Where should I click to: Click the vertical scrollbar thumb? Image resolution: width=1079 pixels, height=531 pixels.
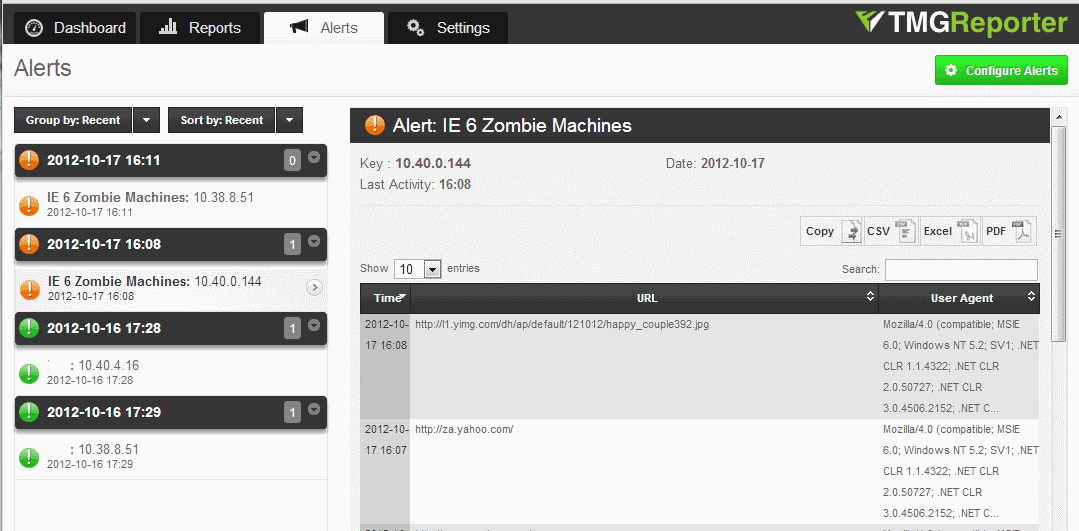1058,234
